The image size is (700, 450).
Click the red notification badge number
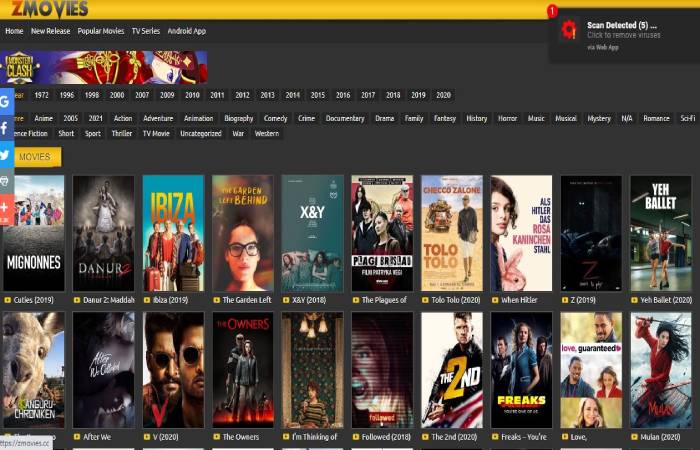(552, 11)
